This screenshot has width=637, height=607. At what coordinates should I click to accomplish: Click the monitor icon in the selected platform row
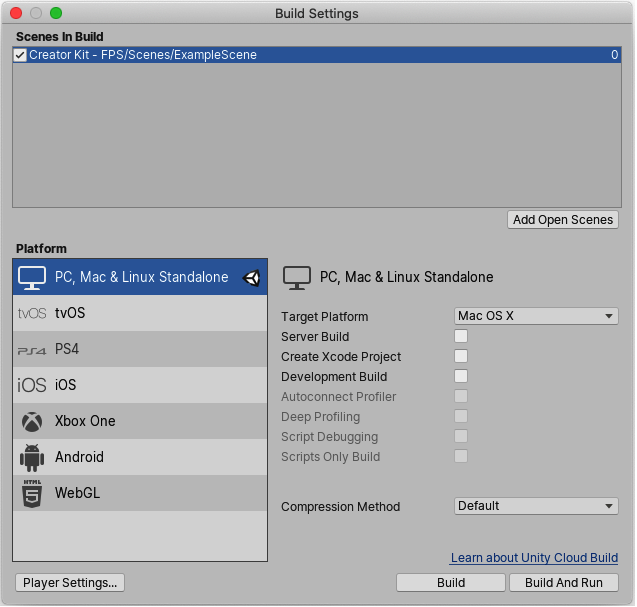point(32,278)
